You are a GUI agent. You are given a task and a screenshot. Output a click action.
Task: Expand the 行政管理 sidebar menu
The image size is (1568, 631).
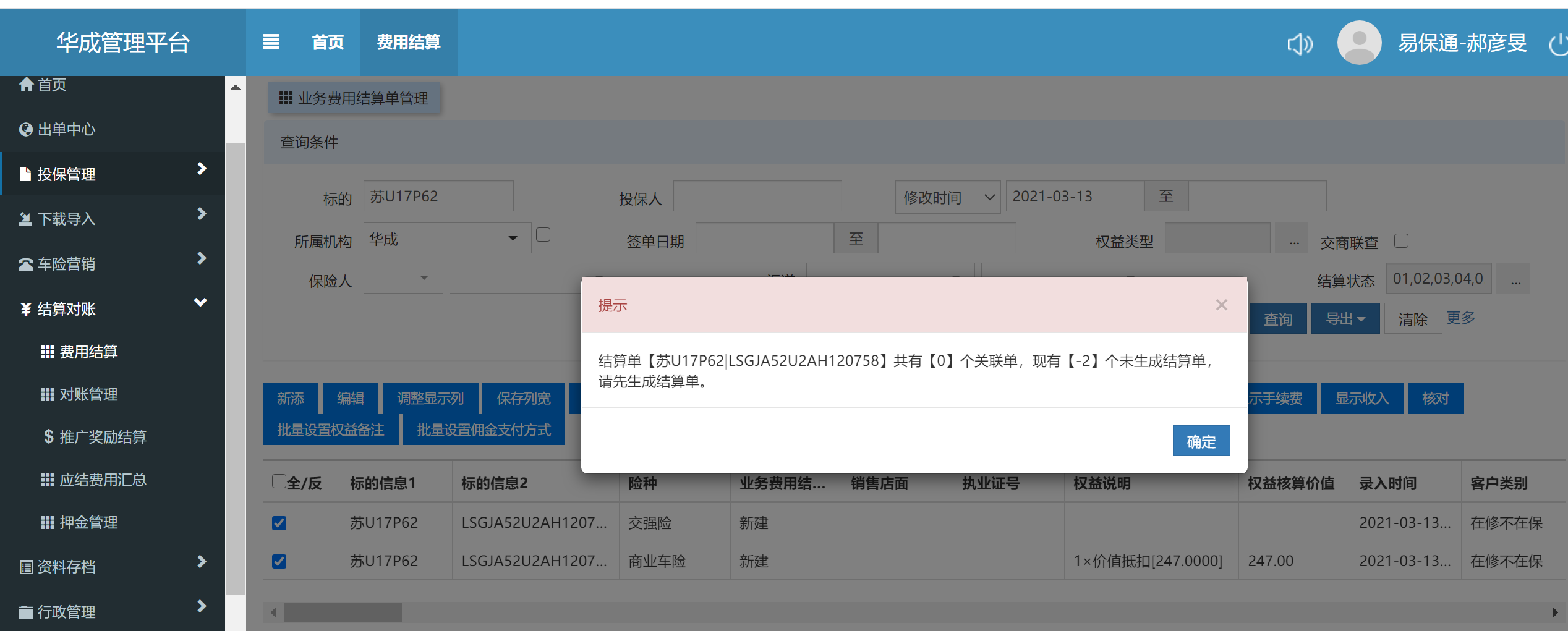[202, 606]
